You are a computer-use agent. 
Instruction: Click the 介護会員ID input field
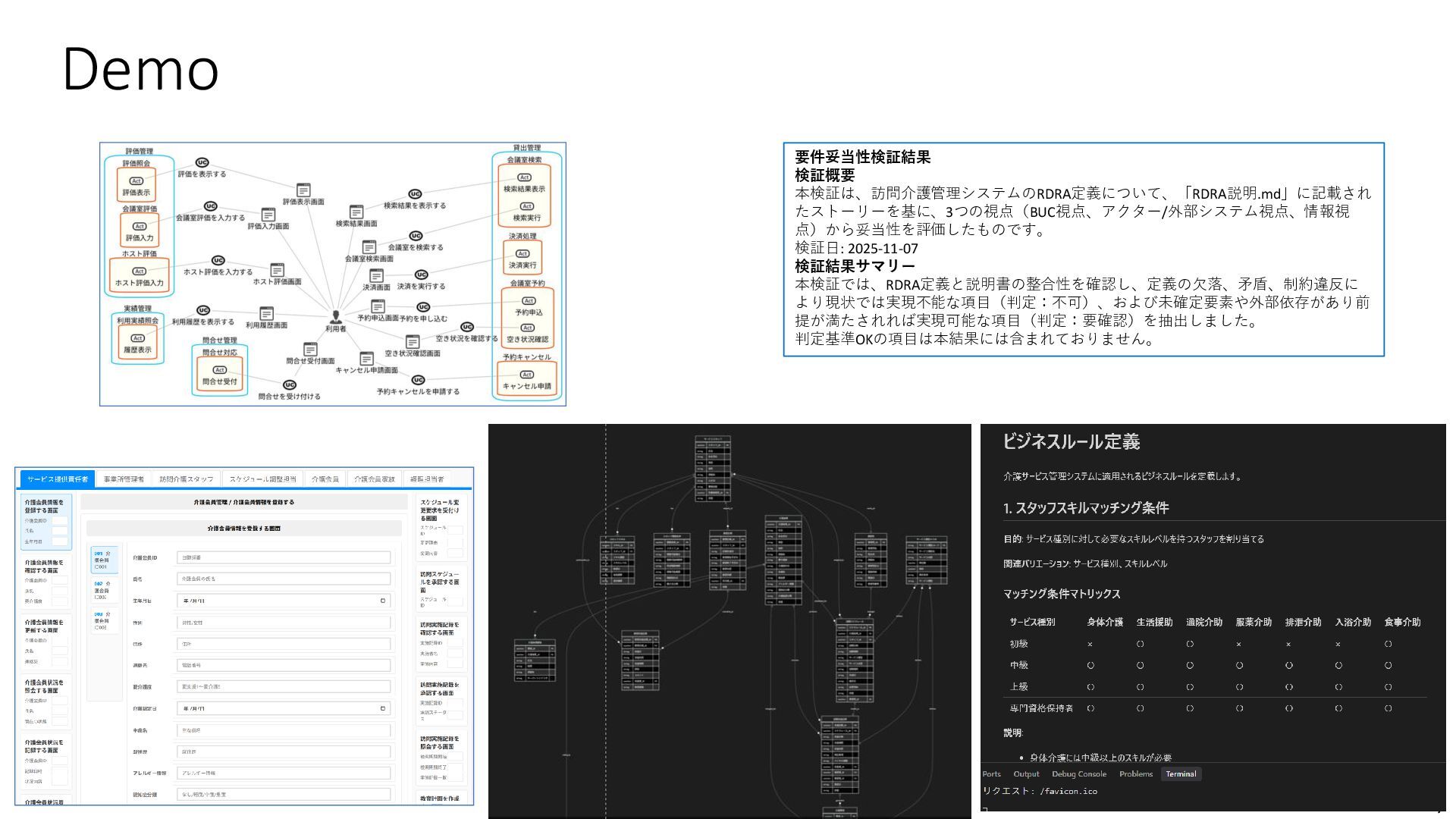(284, 557)
